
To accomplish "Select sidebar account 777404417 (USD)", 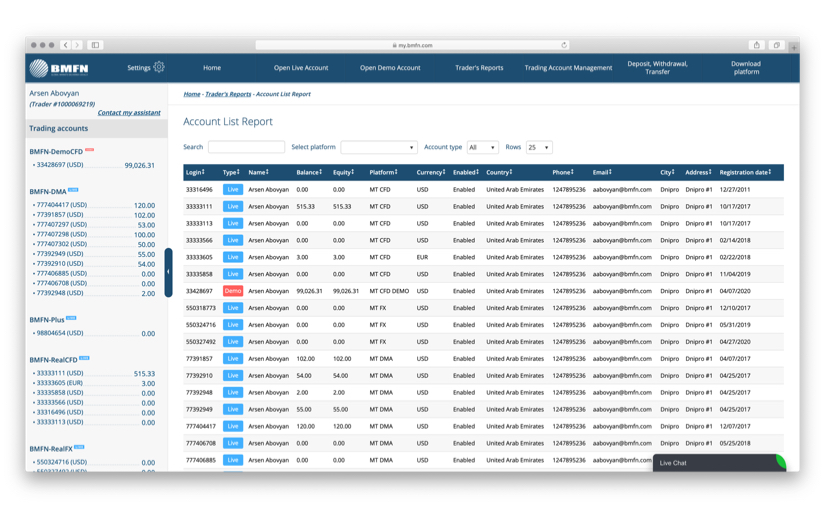I will tap(62, 205).
